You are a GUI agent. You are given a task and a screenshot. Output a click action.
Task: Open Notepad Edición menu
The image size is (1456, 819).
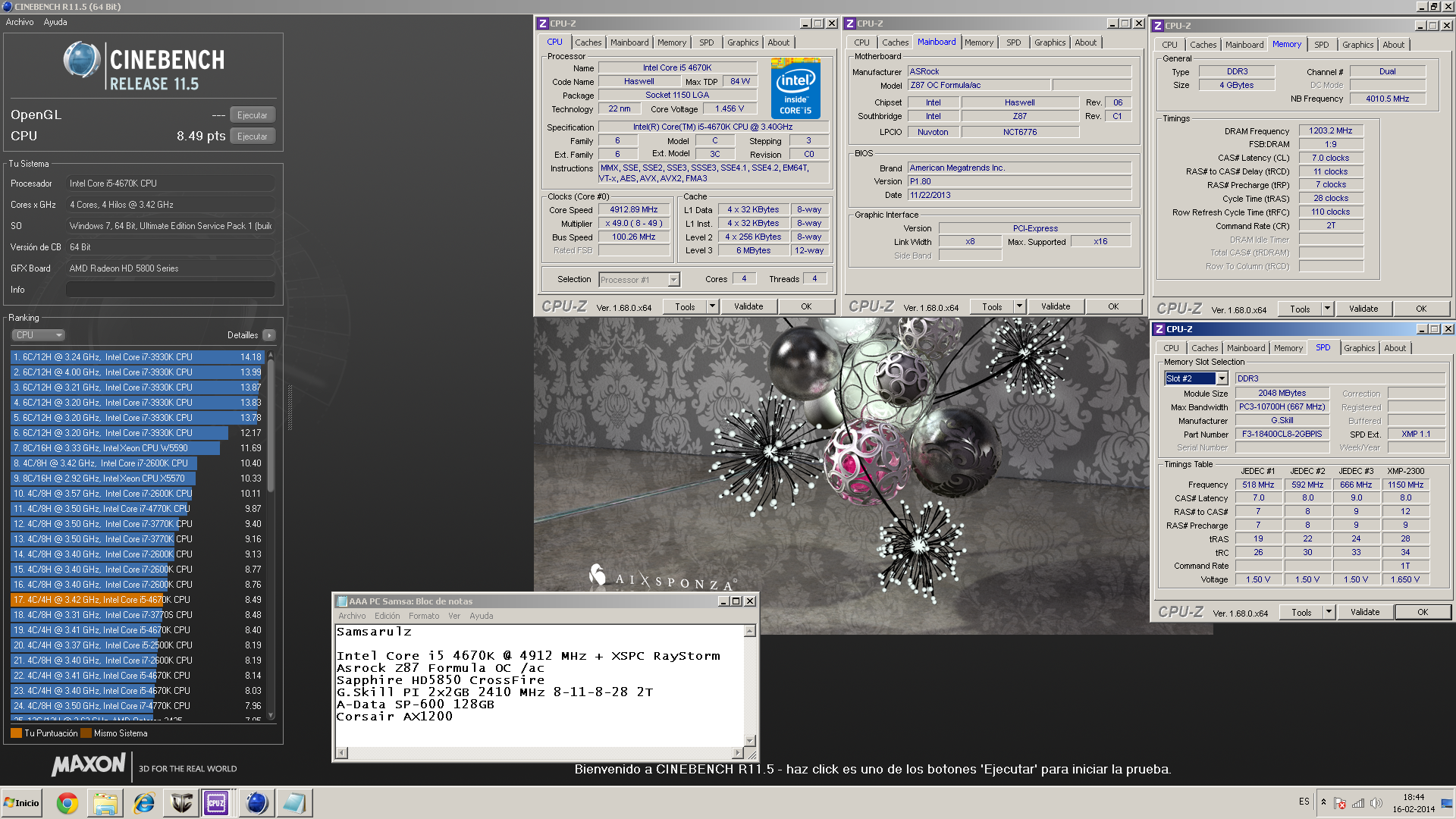coord(387,616)
